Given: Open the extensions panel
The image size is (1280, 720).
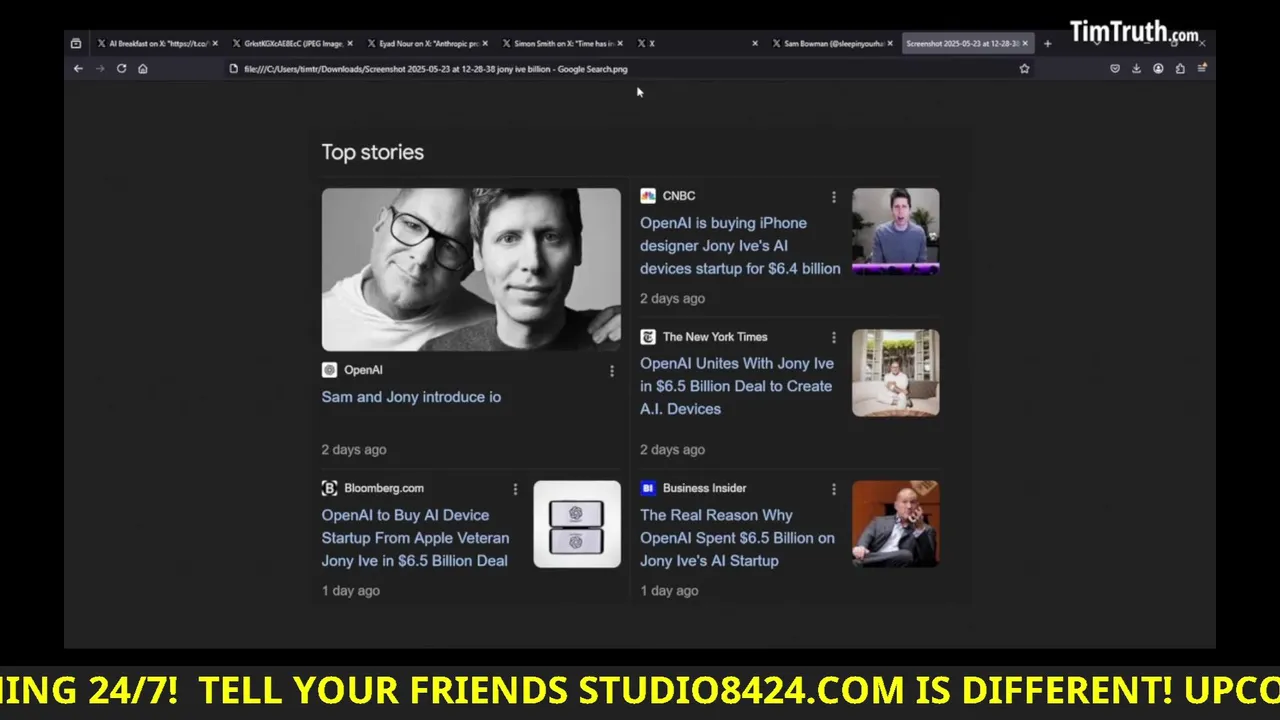Looking at the screenshot, I should (x=1180, y=69).
